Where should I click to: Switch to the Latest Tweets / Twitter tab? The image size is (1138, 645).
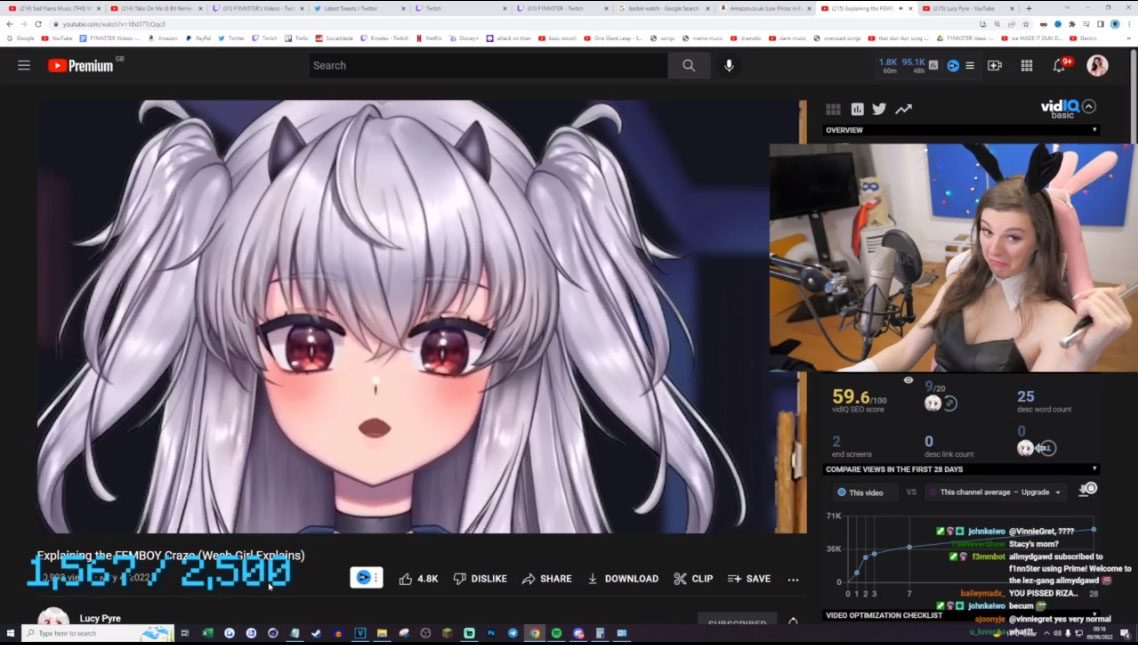click(359, 9)
